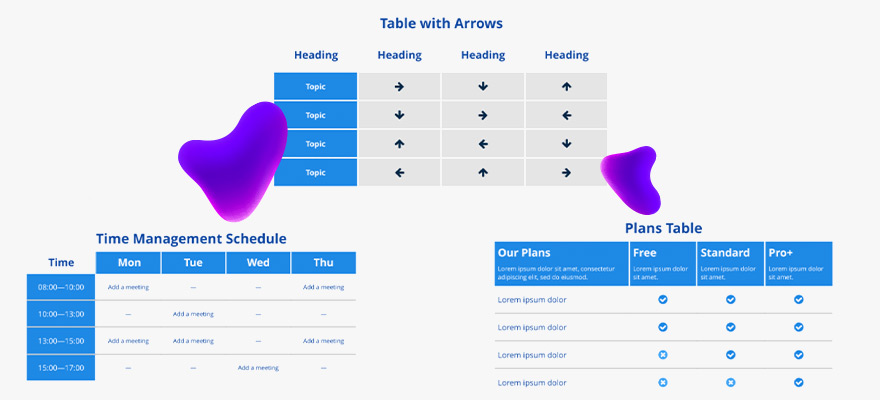Click the left arrow in the fourth Topic row
This screenshot has width=880, height=400.
[x=399, y=173]
